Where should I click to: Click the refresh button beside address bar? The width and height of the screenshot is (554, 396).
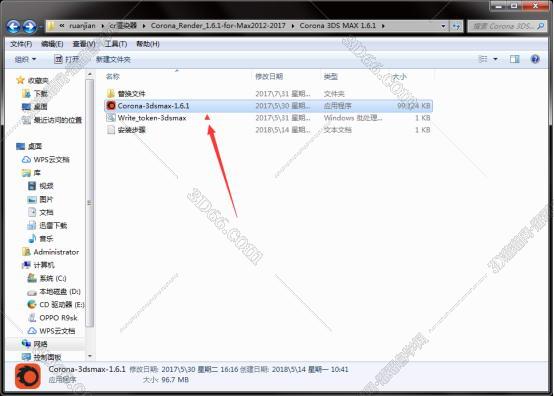pos(456,26)
